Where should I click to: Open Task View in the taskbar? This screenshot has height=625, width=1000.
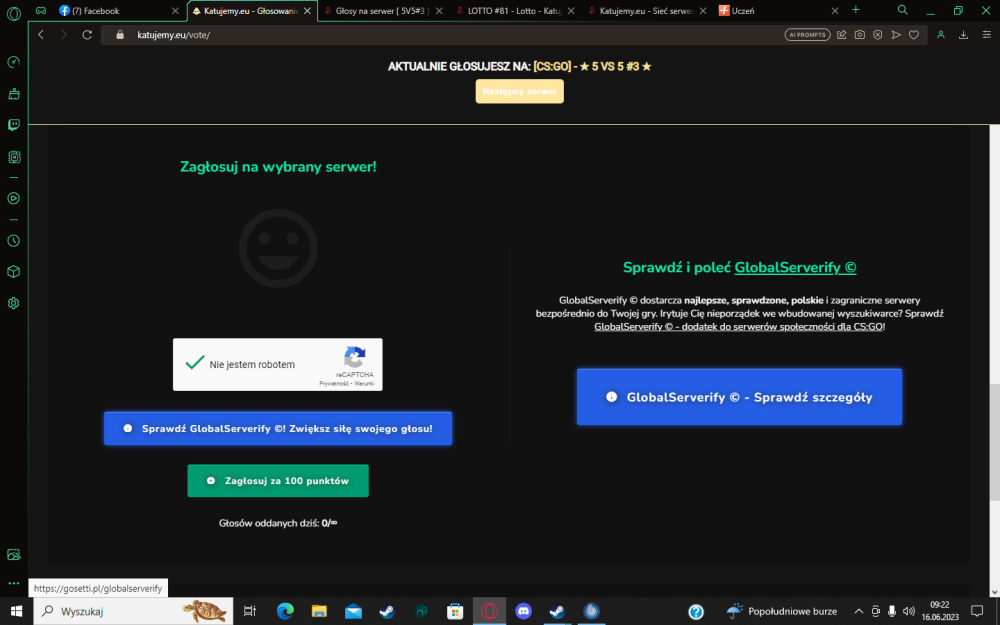[250, 611]
